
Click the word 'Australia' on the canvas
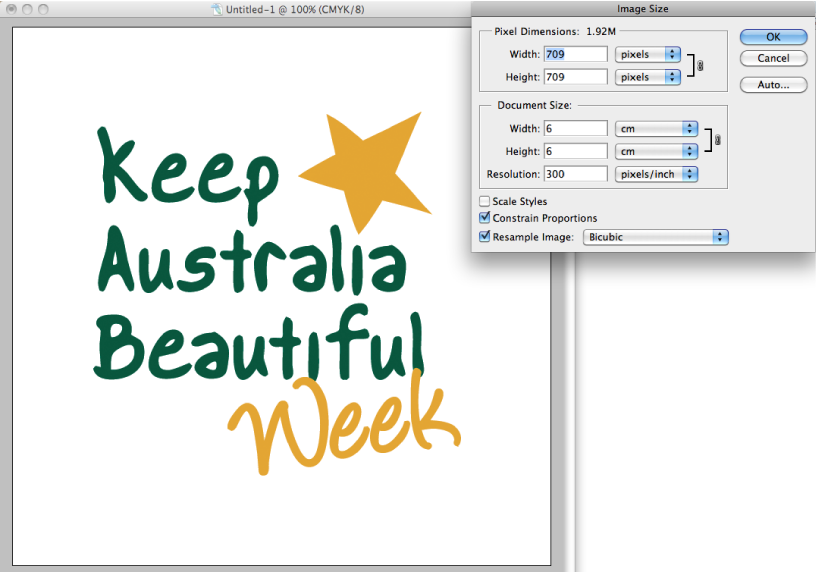point(252,260)
